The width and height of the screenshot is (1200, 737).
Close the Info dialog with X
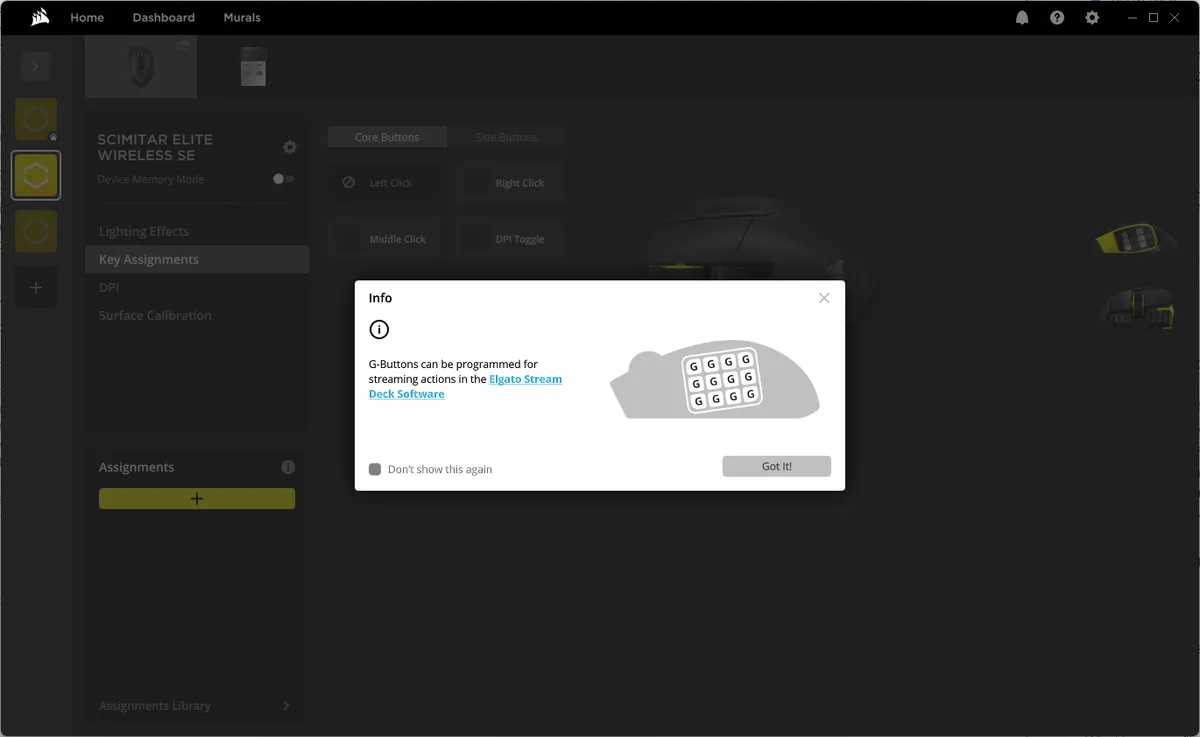[824, 298]
